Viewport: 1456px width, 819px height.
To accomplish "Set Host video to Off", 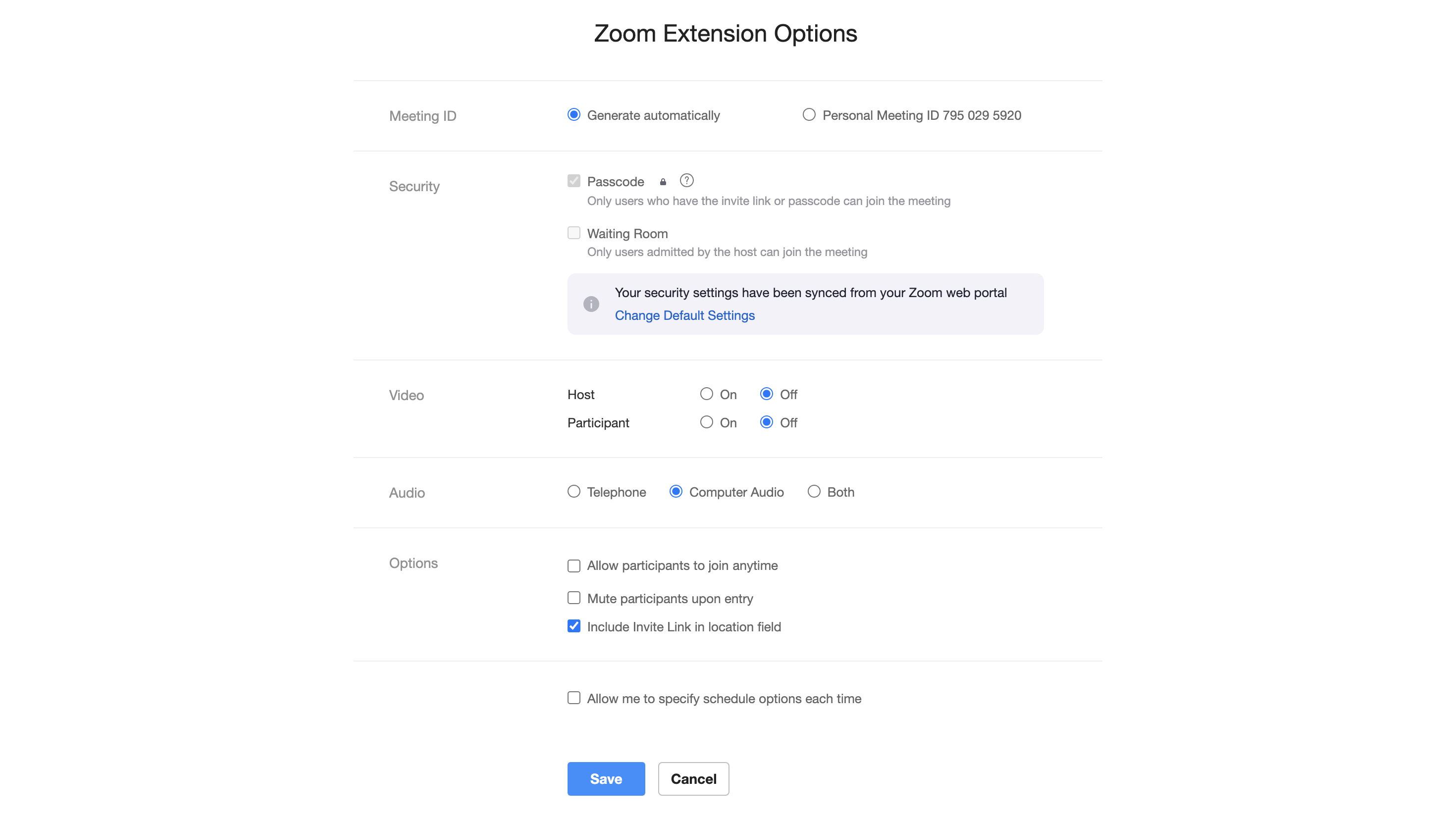I will click(767, 394).
